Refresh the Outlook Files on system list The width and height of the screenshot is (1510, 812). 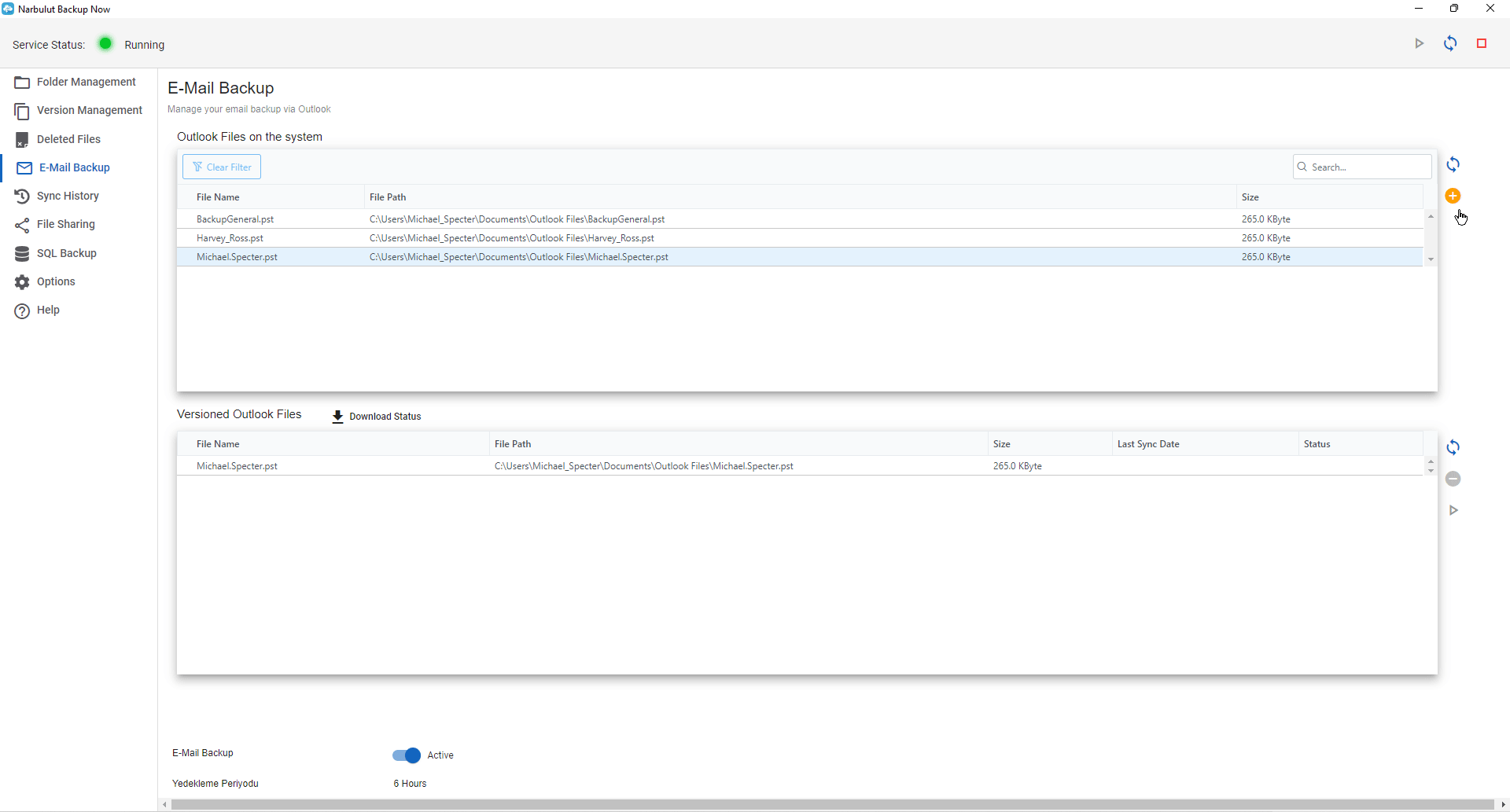click(1453, 164)
